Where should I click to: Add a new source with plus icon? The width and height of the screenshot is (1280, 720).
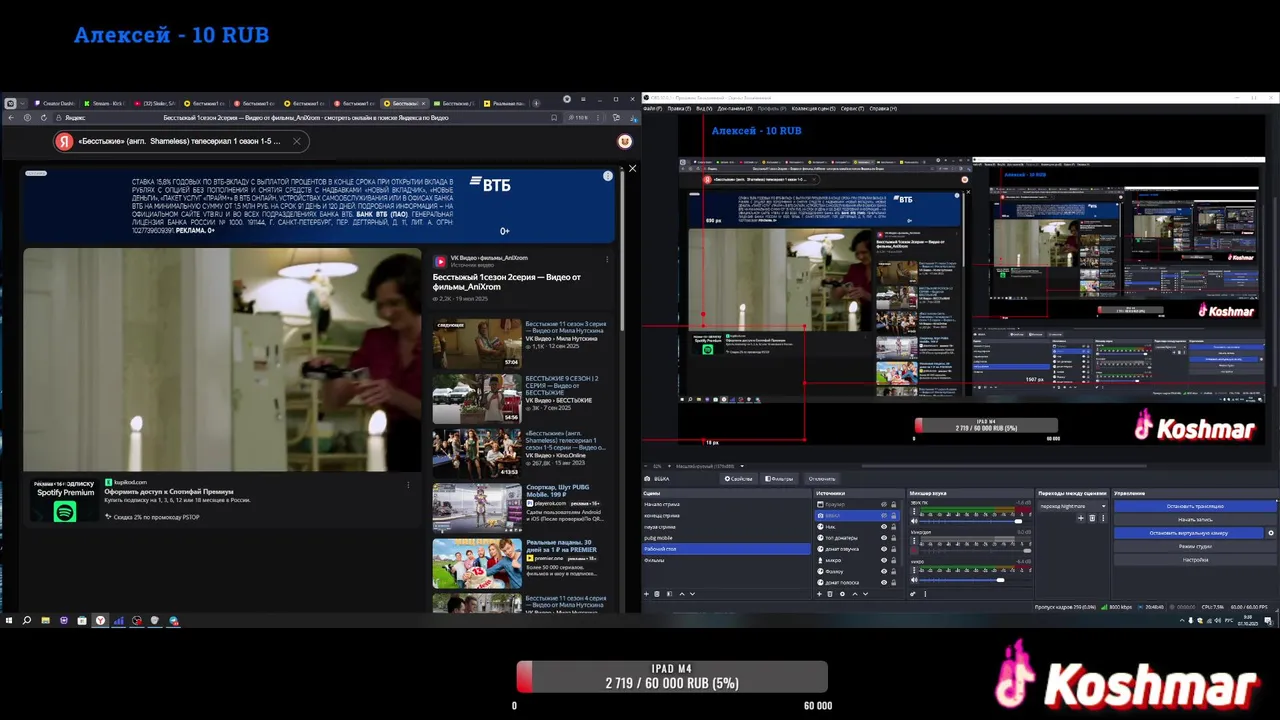[819, 594]
